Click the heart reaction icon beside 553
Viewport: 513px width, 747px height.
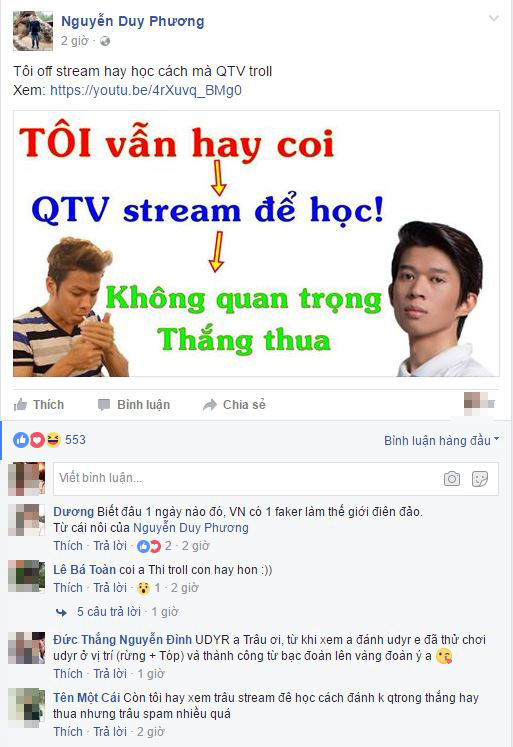[37, 440]
